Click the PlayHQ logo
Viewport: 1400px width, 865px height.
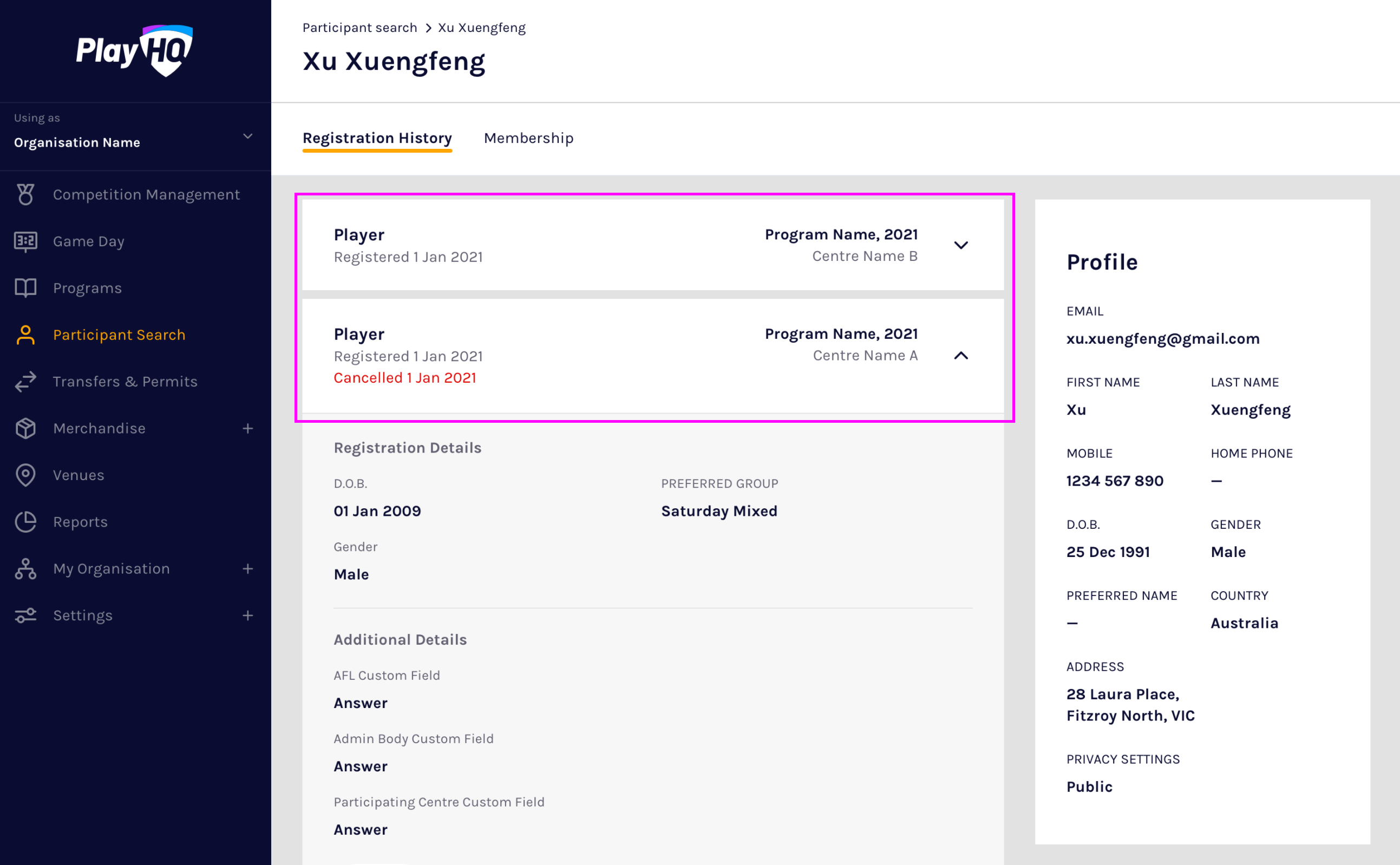[135, 50]
